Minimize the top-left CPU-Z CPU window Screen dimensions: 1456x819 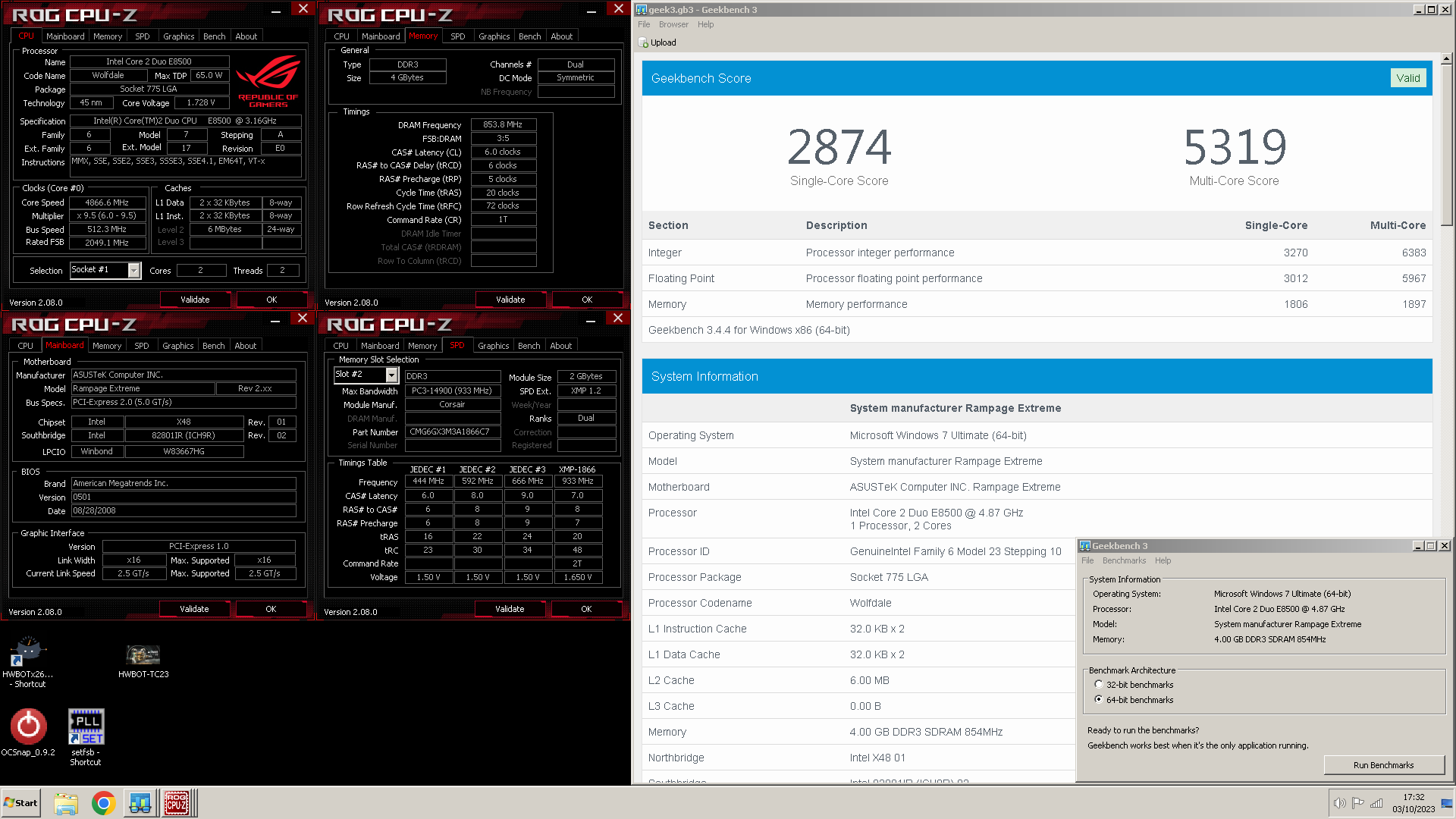click(276, 10)
